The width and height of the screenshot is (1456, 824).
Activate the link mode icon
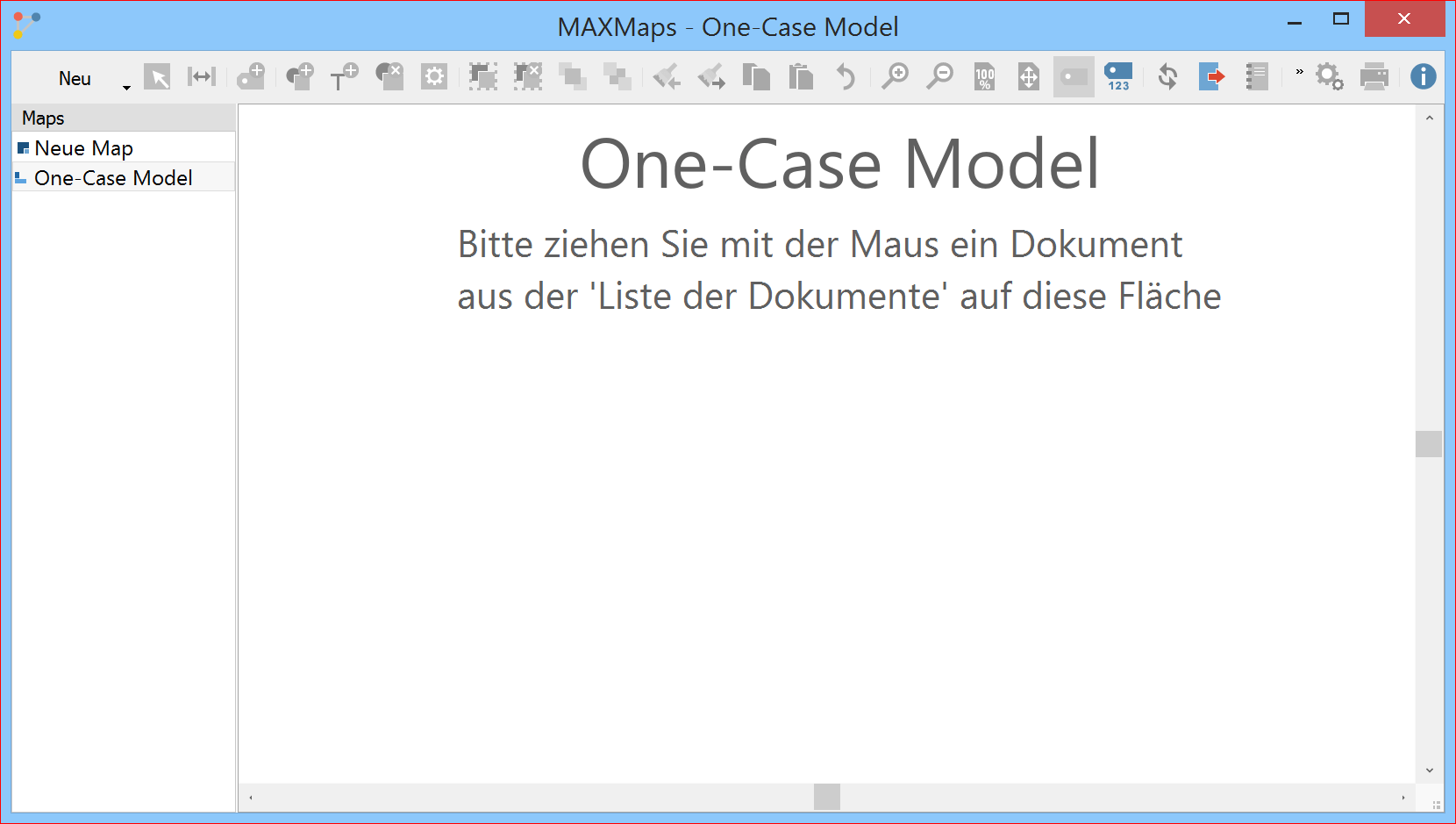[x=202, y=76]
